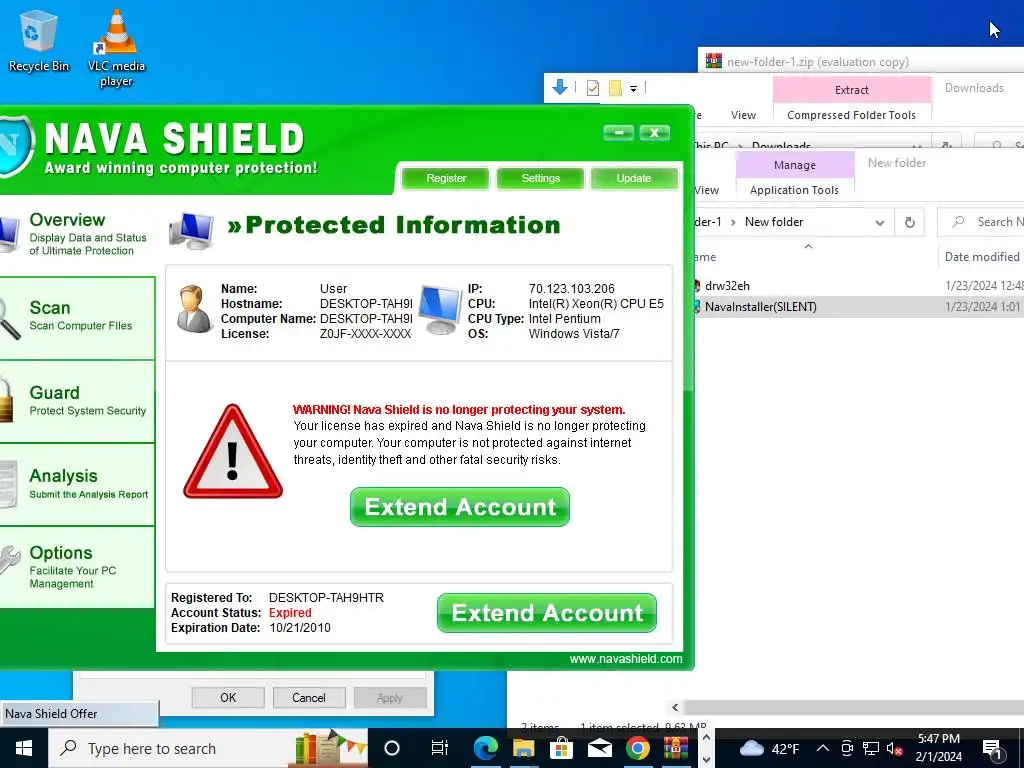Select the Scan magnifying glass icon
Screen dimensions: 1024x768
point(9,318)
